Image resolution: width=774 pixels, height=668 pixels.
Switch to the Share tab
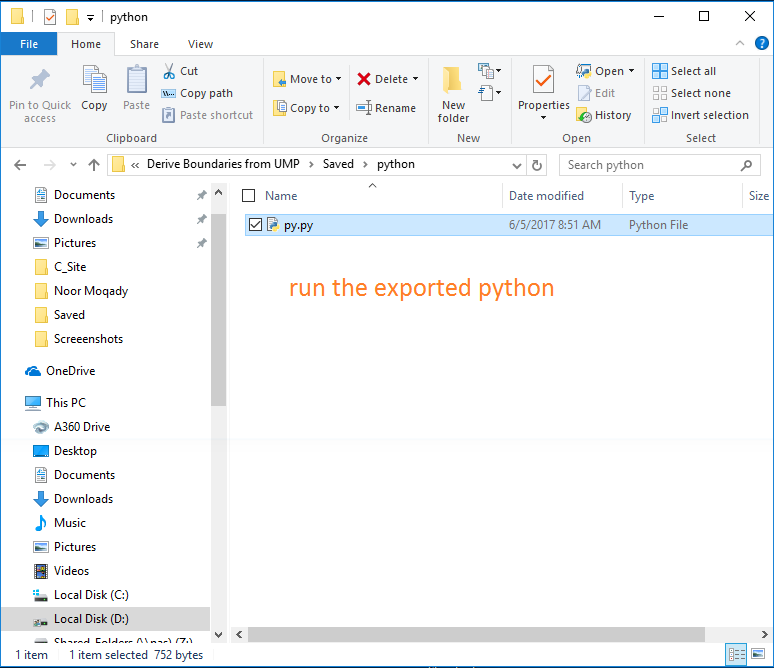144,44
